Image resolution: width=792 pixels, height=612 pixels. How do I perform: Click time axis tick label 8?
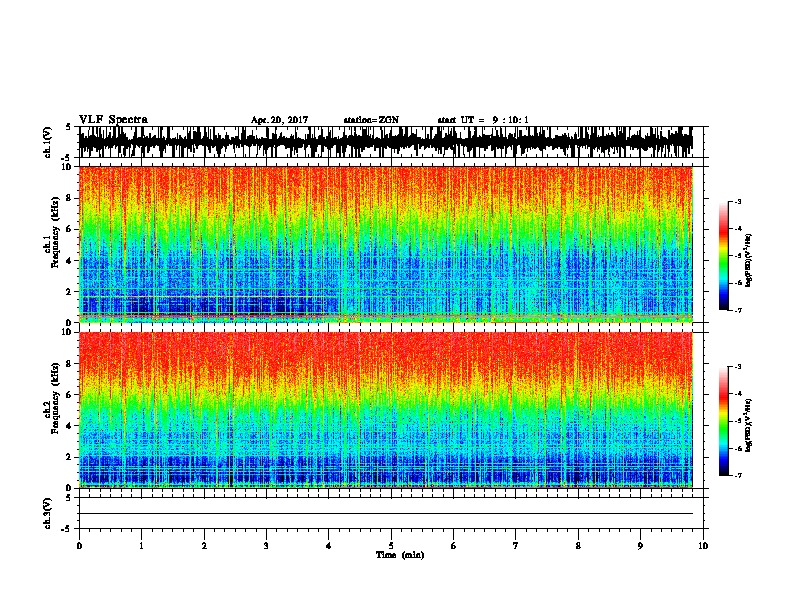(578, 546)
